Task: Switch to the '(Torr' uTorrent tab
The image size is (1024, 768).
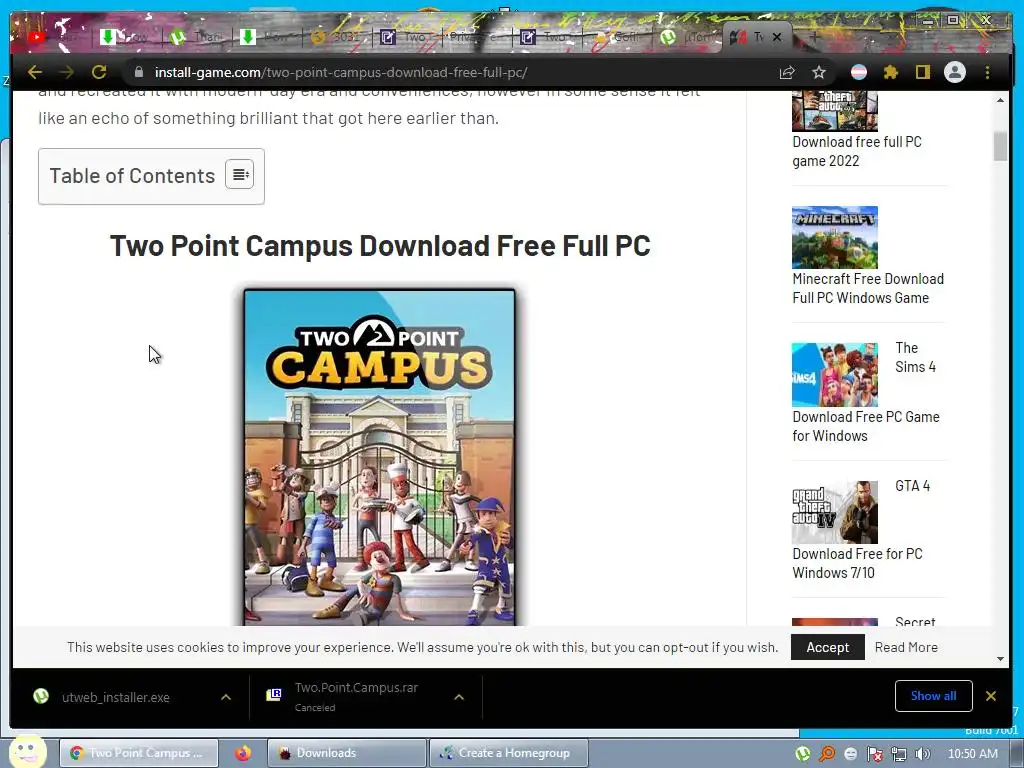Action: click(687, 37)
